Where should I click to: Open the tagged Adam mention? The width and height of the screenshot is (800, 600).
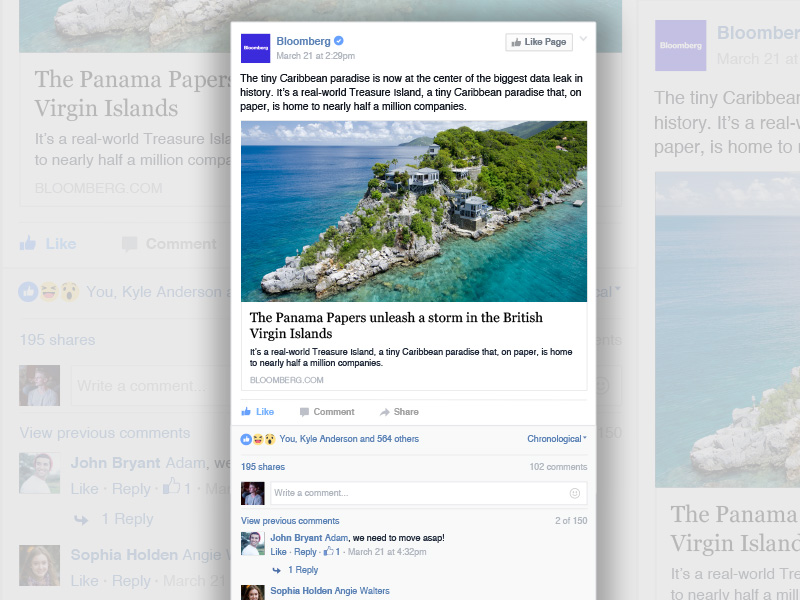pos(336,538)
